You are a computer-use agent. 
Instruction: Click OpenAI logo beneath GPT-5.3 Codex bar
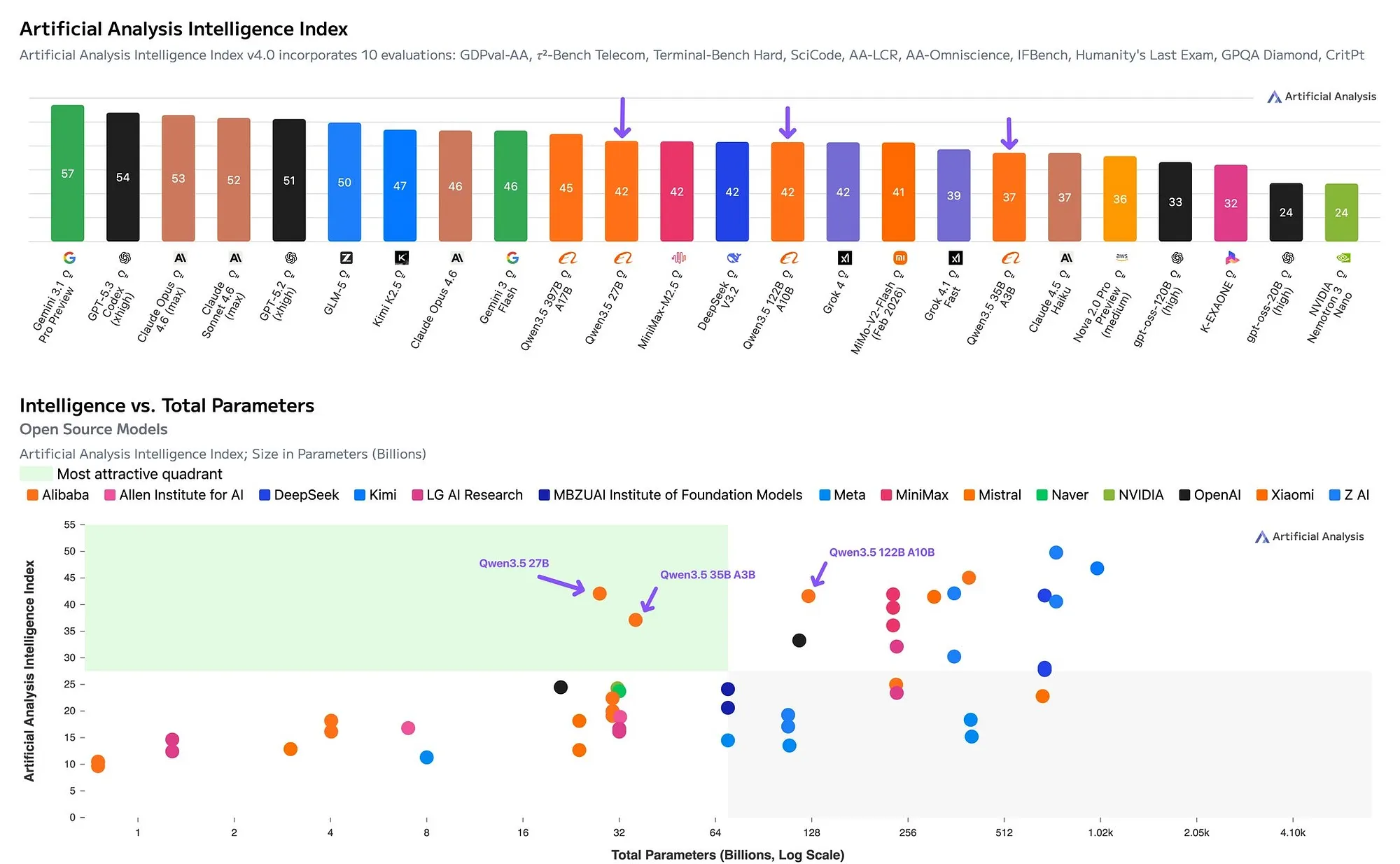coord(125,258)
